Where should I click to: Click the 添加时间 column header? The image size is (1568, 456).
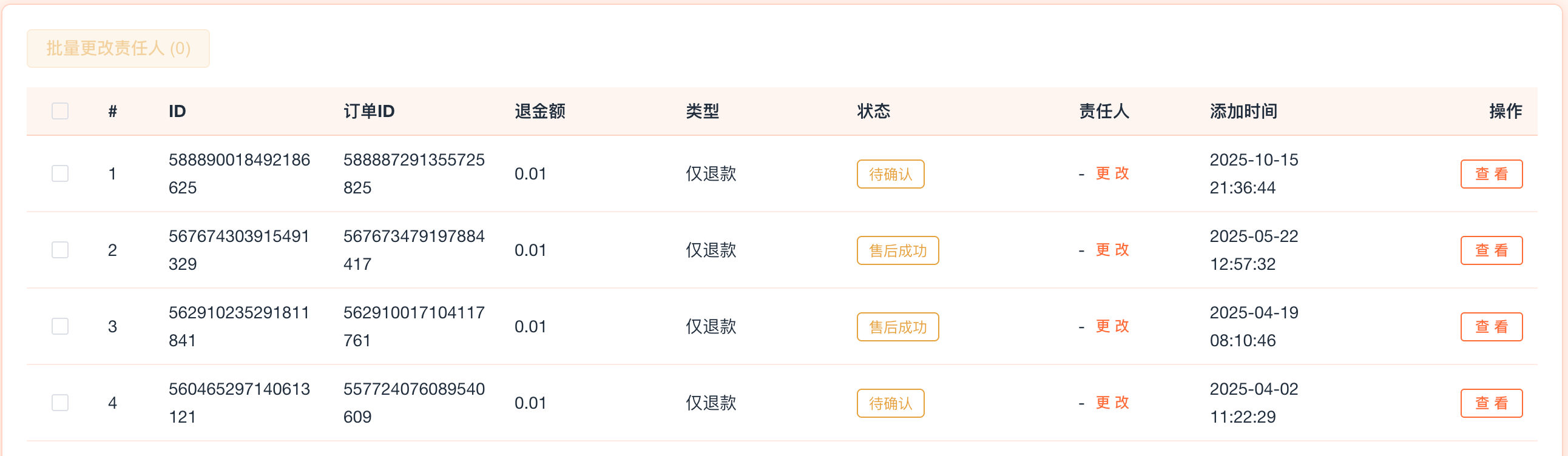(1243, 111)
